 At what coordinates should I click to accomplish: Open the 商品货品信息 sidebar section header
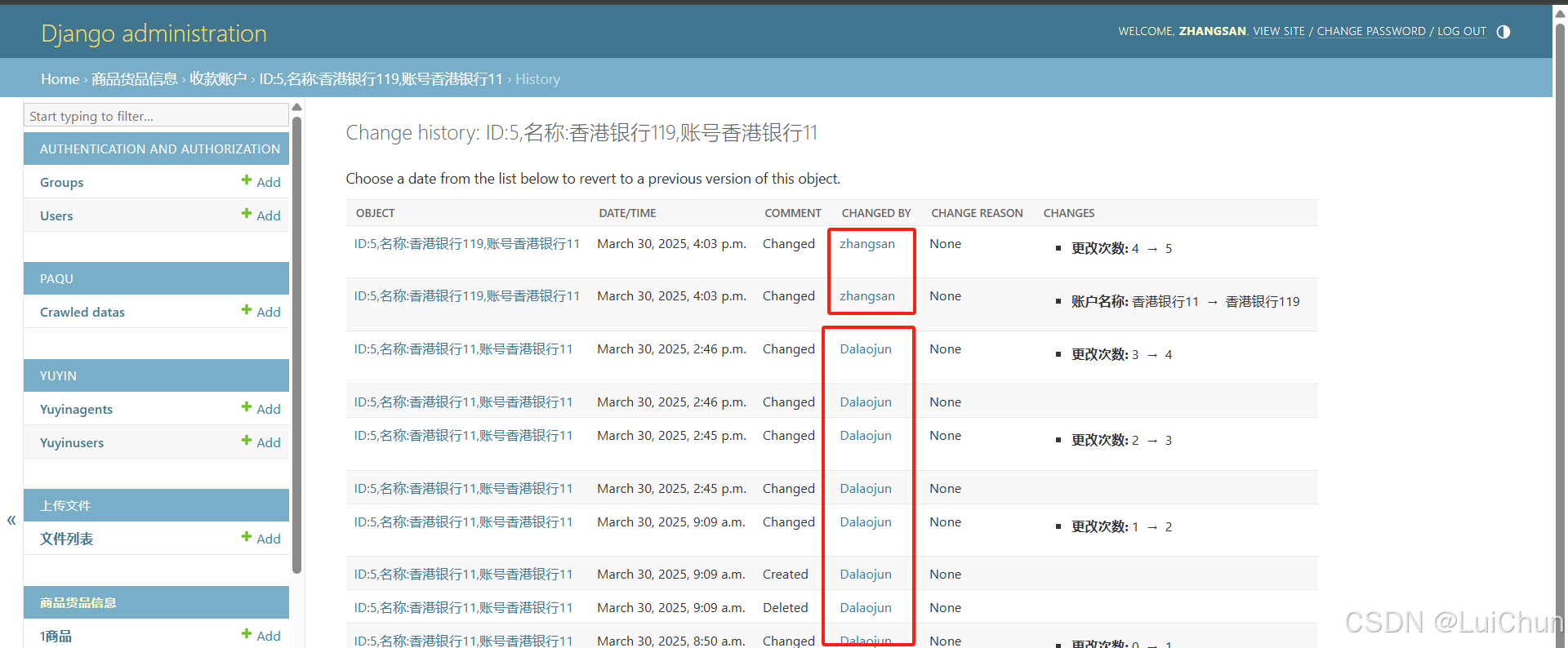pos(78,602)
